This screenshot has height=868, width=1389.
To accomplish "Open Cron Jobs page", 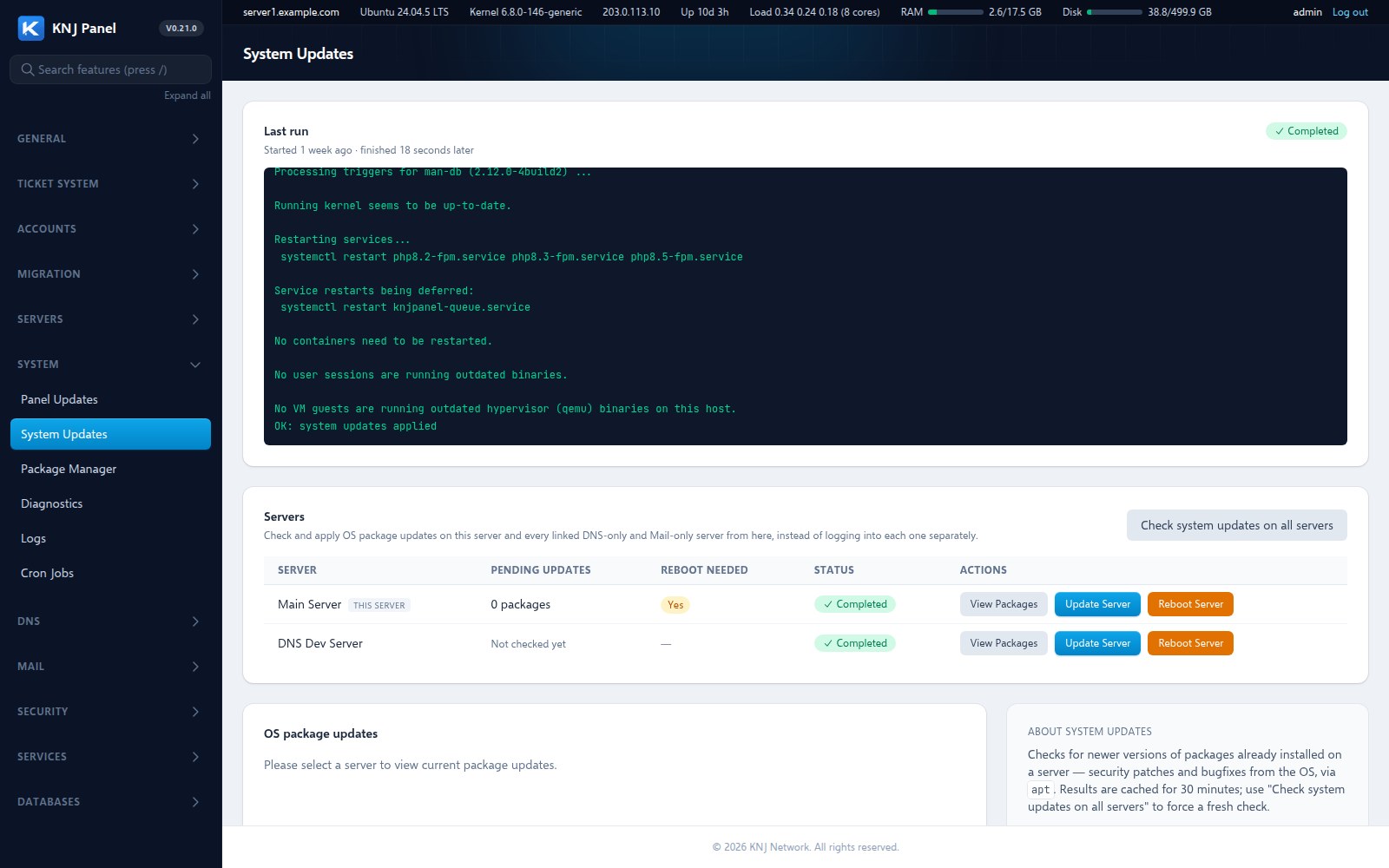I will click(111, 573).
